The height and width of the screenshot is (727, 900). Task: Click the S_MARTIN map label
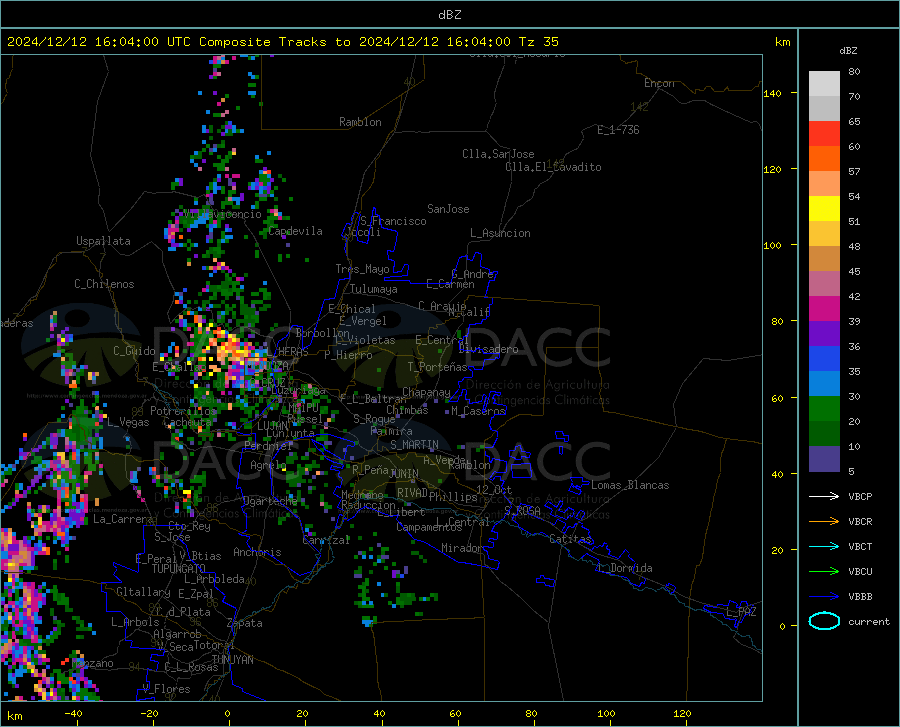click(x=414, y=445)
